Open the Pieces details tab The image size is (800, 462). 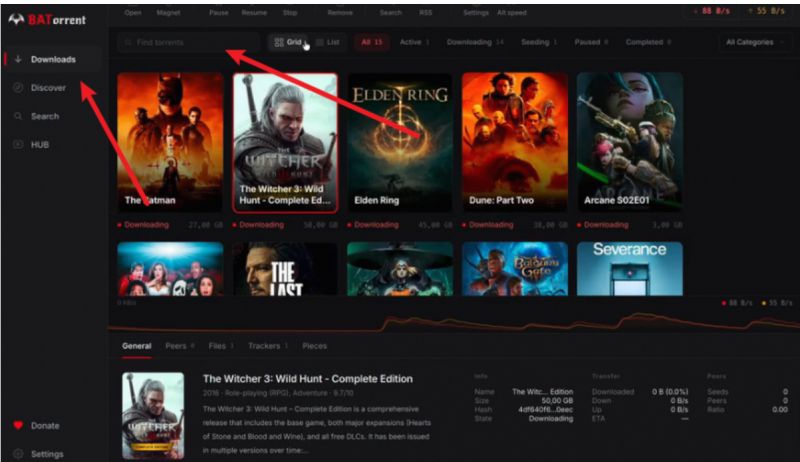click(x=314, y=346)
